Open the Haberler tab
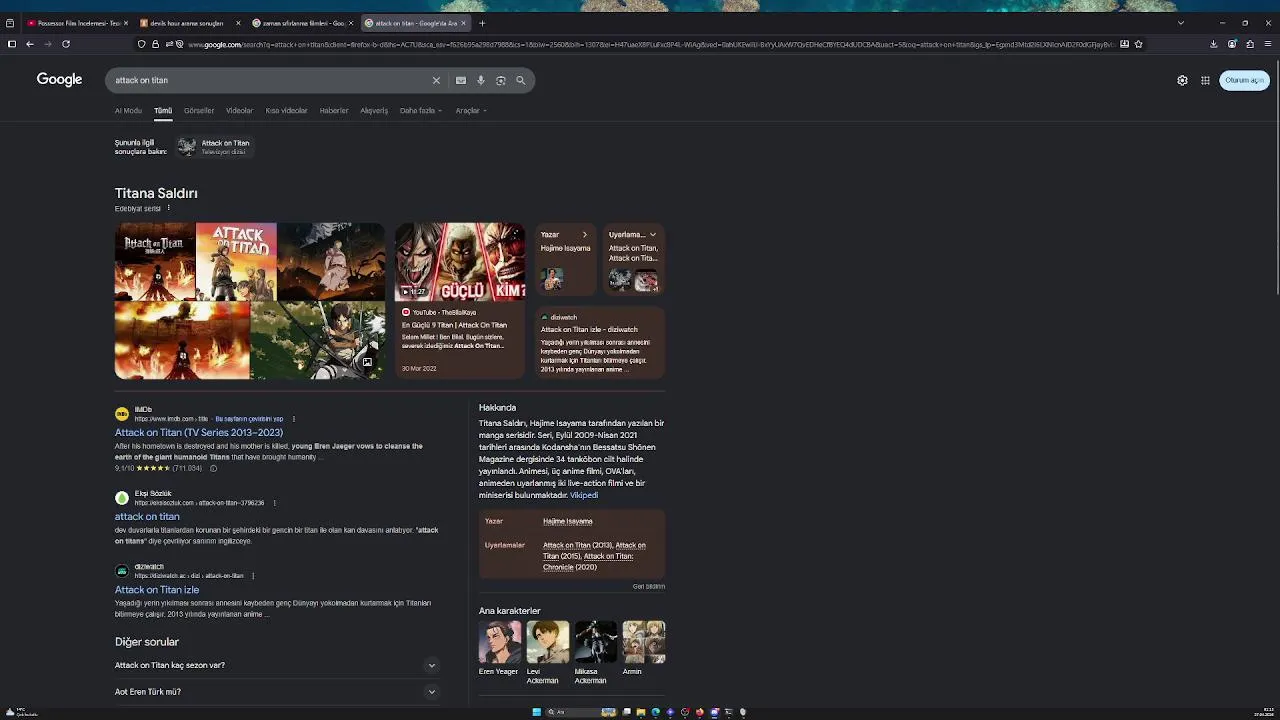 point(334,111)
